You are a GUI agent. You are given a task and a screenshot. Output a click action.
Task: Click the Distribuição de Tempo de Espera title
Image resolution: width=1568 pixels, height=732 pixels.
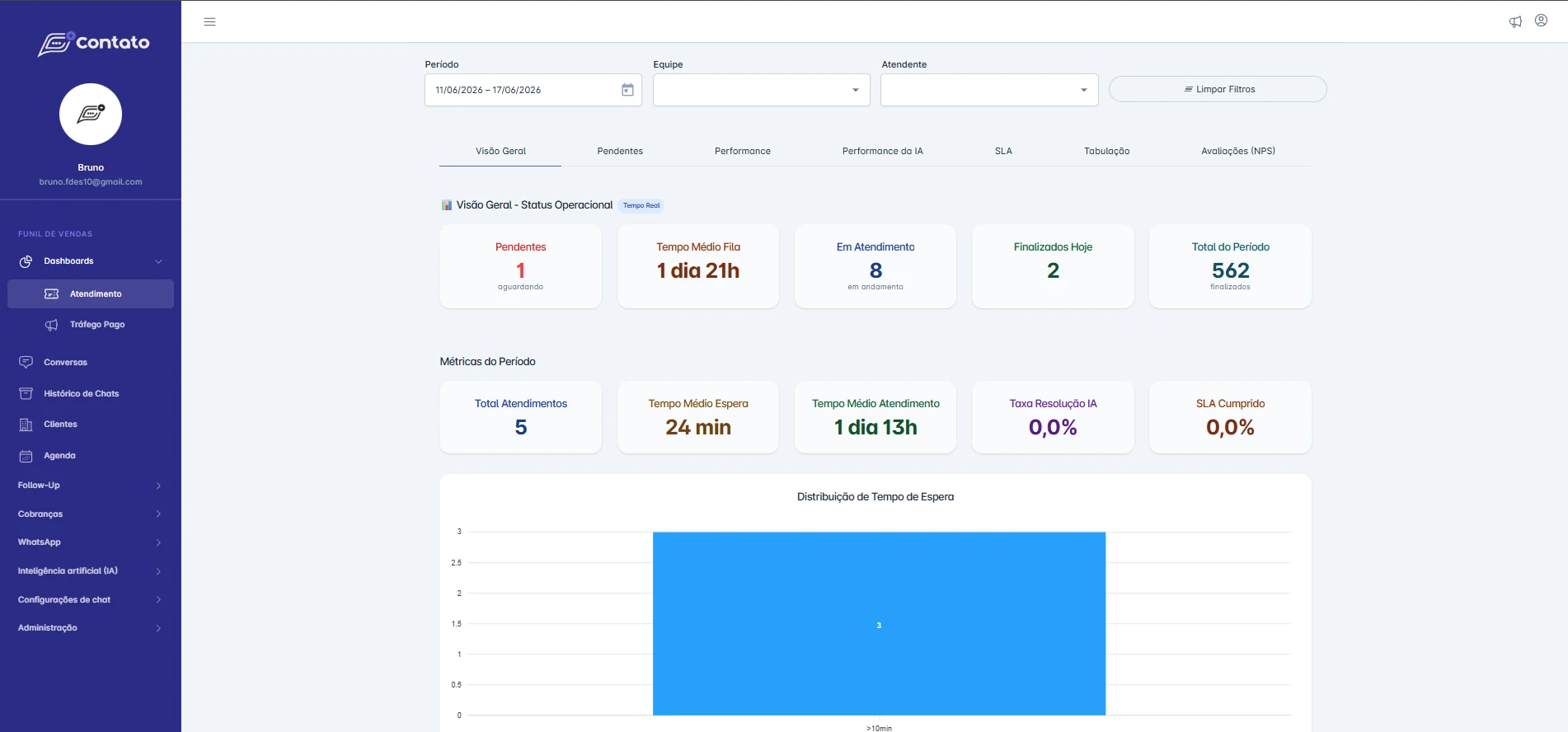(876, 497)
